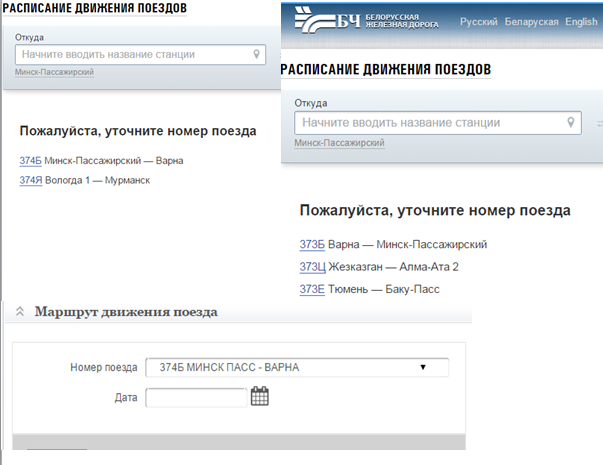This screenshot has width=603, height=465.
Task: Click the Дата input field
Action: (196, 398)
